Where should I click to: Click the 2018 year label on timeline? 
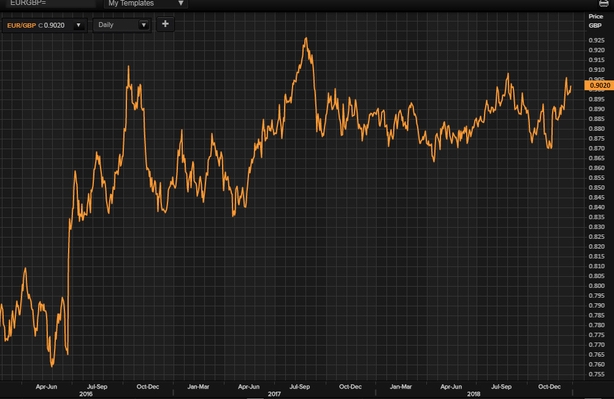(x=473, y=394)
